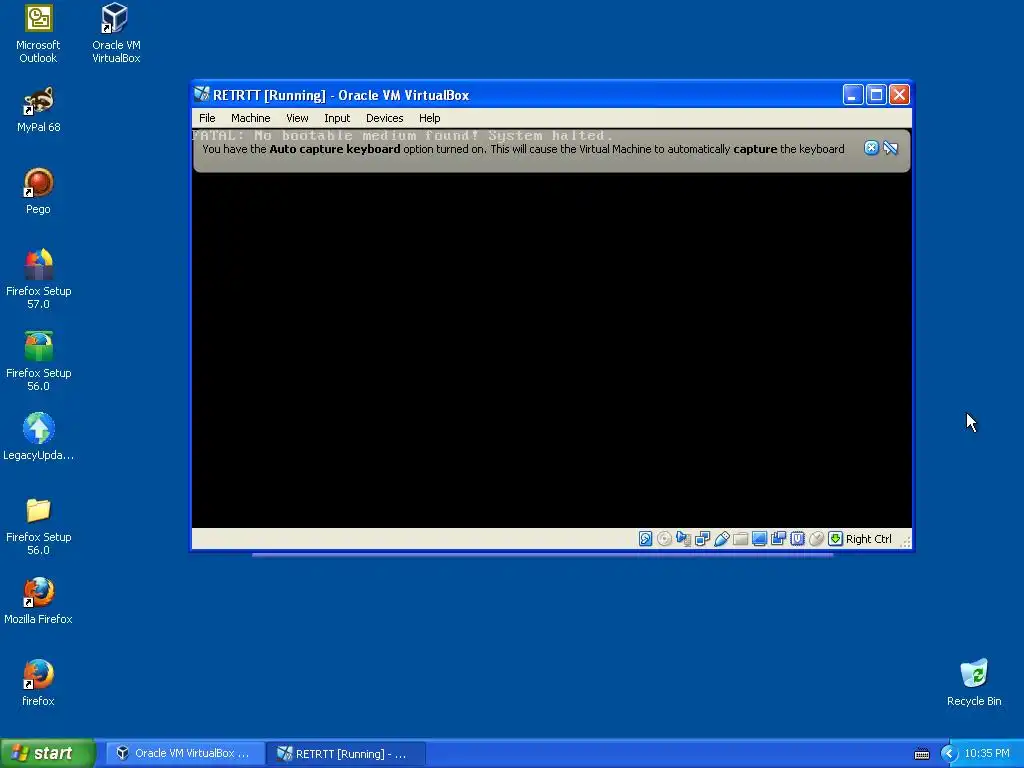Select the MyPal 68 desktop icon
1024x768 pixels.
pos(39,110)
